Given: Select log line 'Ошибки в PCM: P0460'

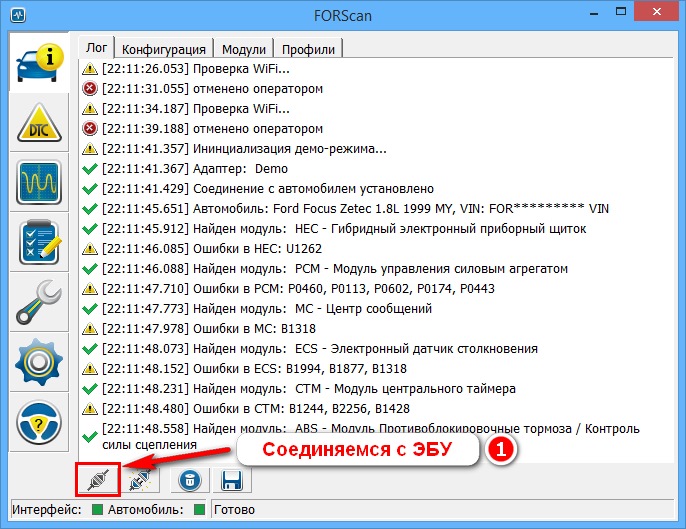Looking at the screenshot, I should (376, 288).
